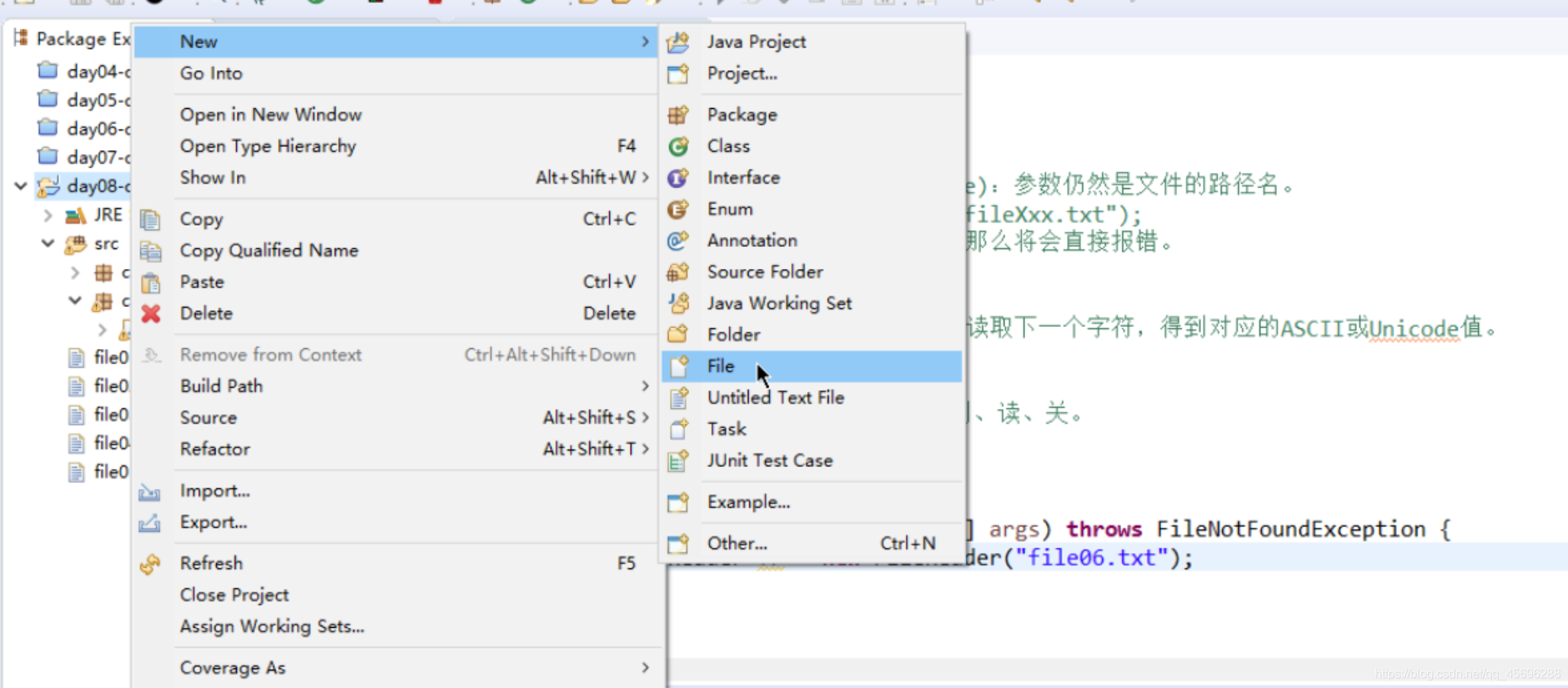
Task: Click the Example... icon
Action: 678,502
